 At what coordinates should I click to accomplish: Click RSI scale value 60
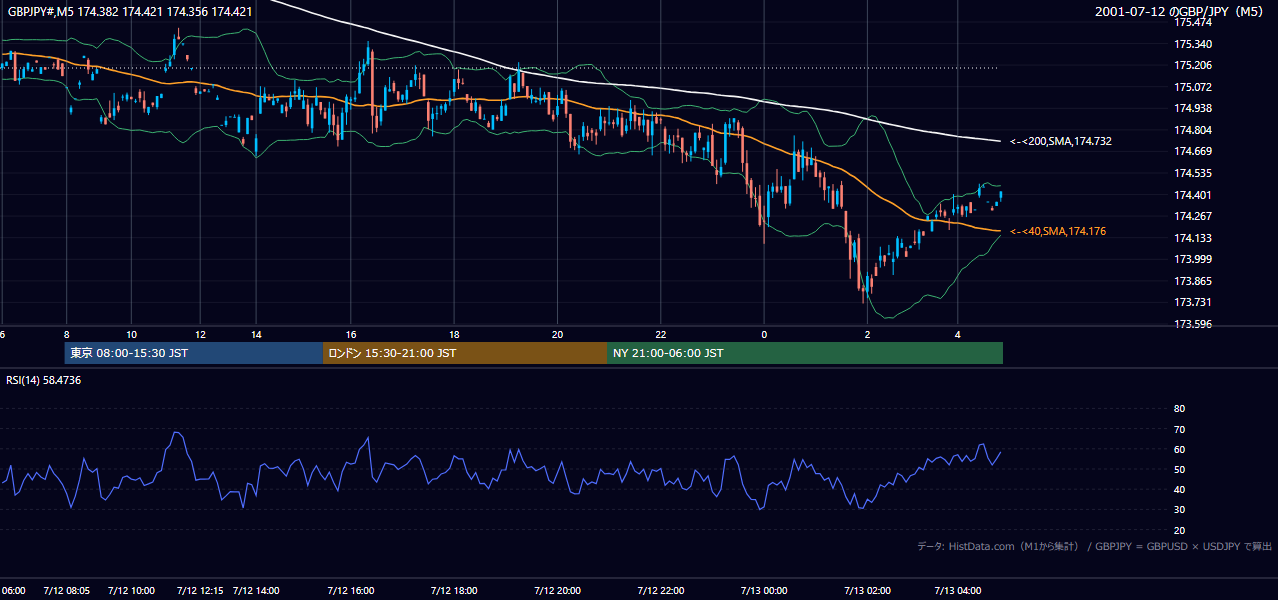point(1179,449)
